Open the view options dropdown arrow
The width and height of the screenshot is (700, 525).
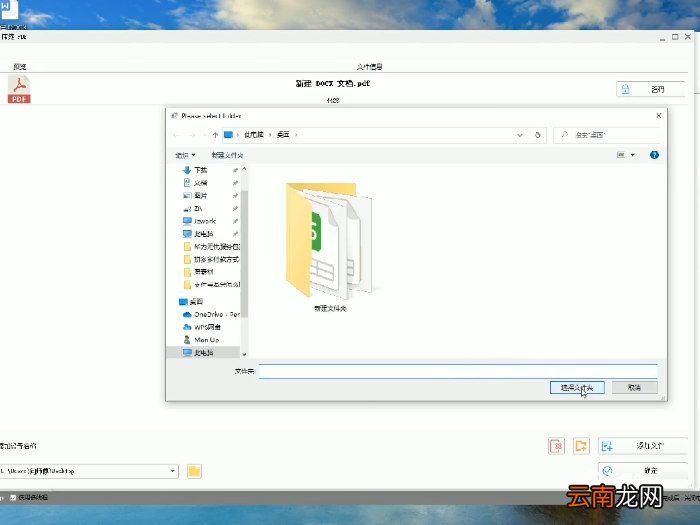pyautogui.click(x=633, y=155)
